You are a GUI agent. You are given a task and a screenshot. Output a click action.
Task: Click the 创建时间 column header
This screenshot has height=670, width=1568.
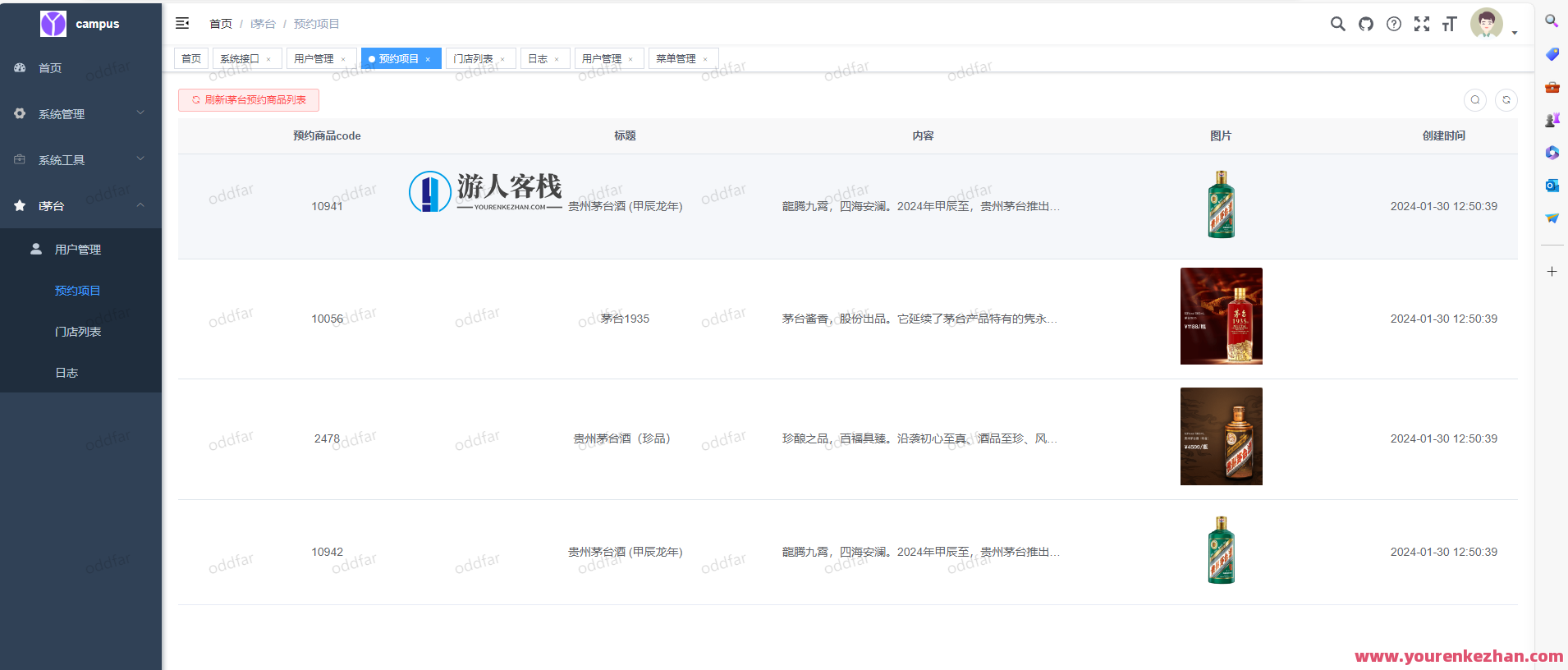coord(1444,135)
